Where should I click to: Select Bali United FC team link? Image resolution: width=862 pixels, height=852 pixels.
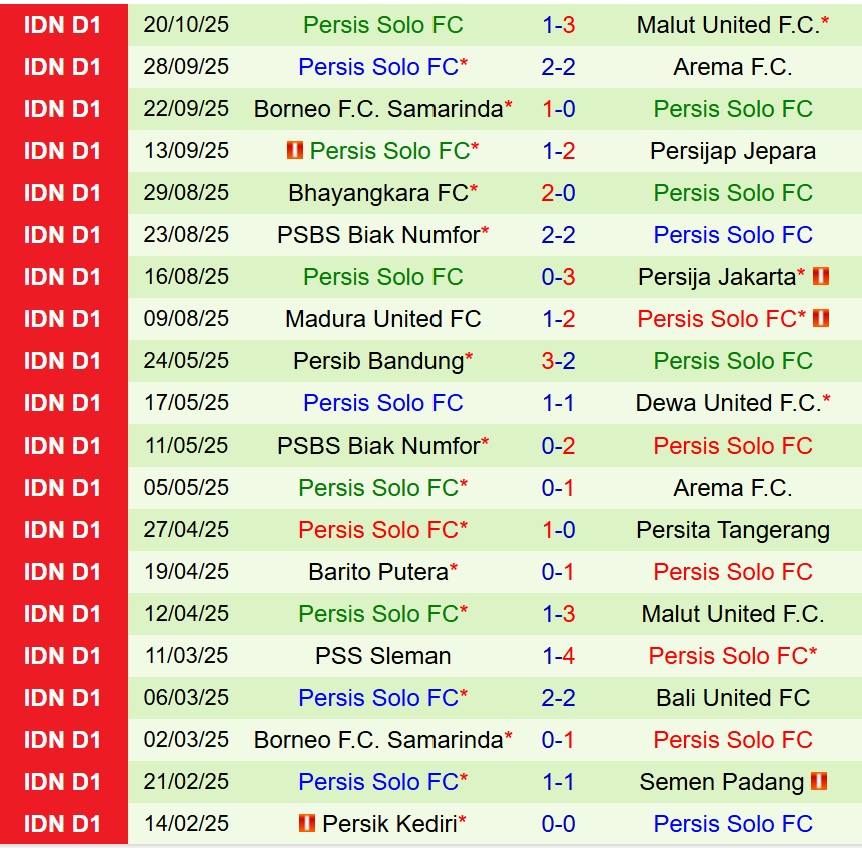click(x=733, y=698)
